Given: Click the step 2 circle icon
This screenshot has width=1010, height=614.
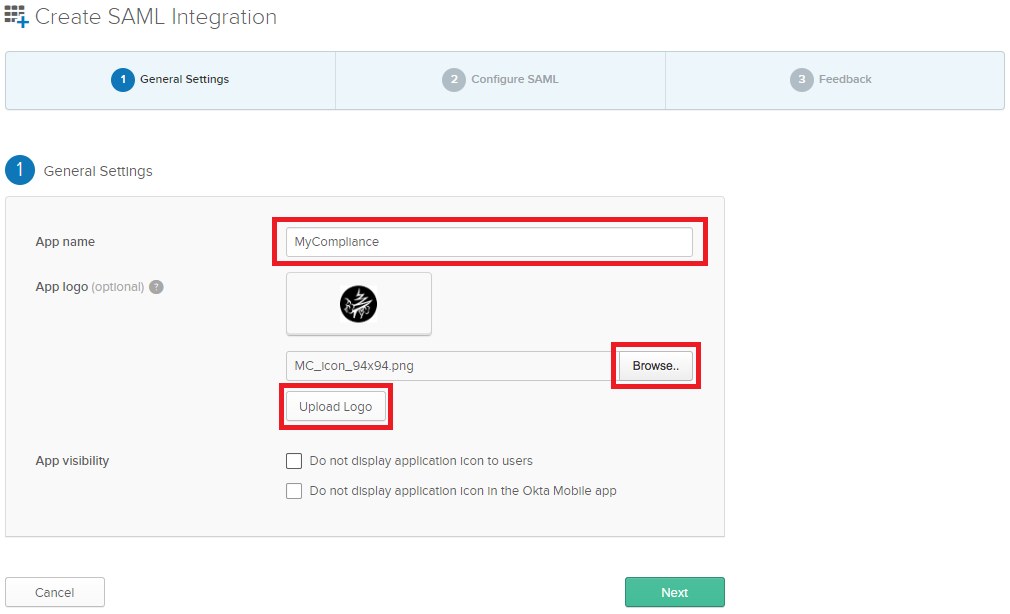Looking at the screenshot, I should (453, 79).
